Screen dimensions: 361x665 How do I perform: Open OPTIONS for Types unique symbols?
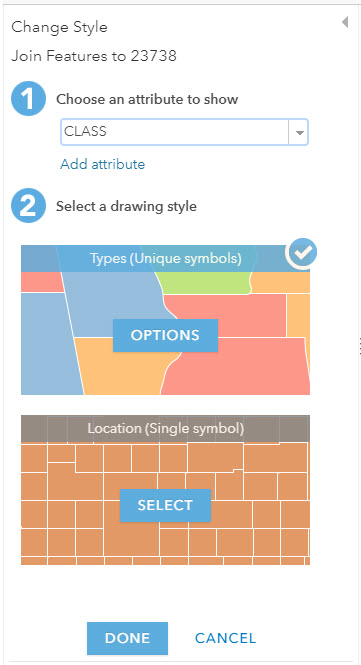click(x=165, y=335)
